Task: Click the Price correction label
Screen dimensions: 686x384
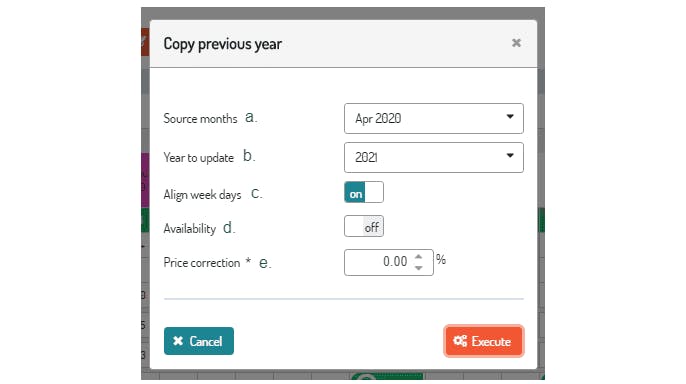Action: coord(202,262)
